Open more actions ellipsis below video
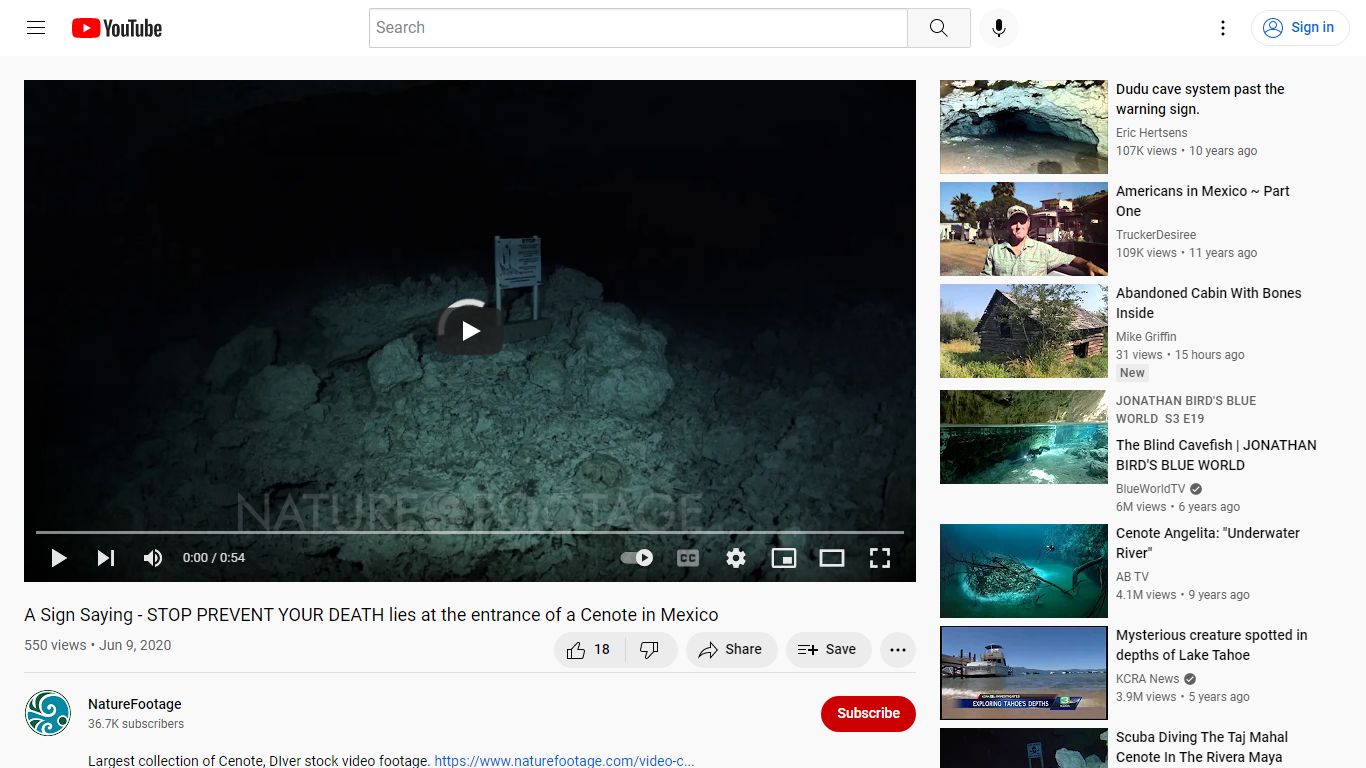1366x768 pixels. tap(898, 650)
